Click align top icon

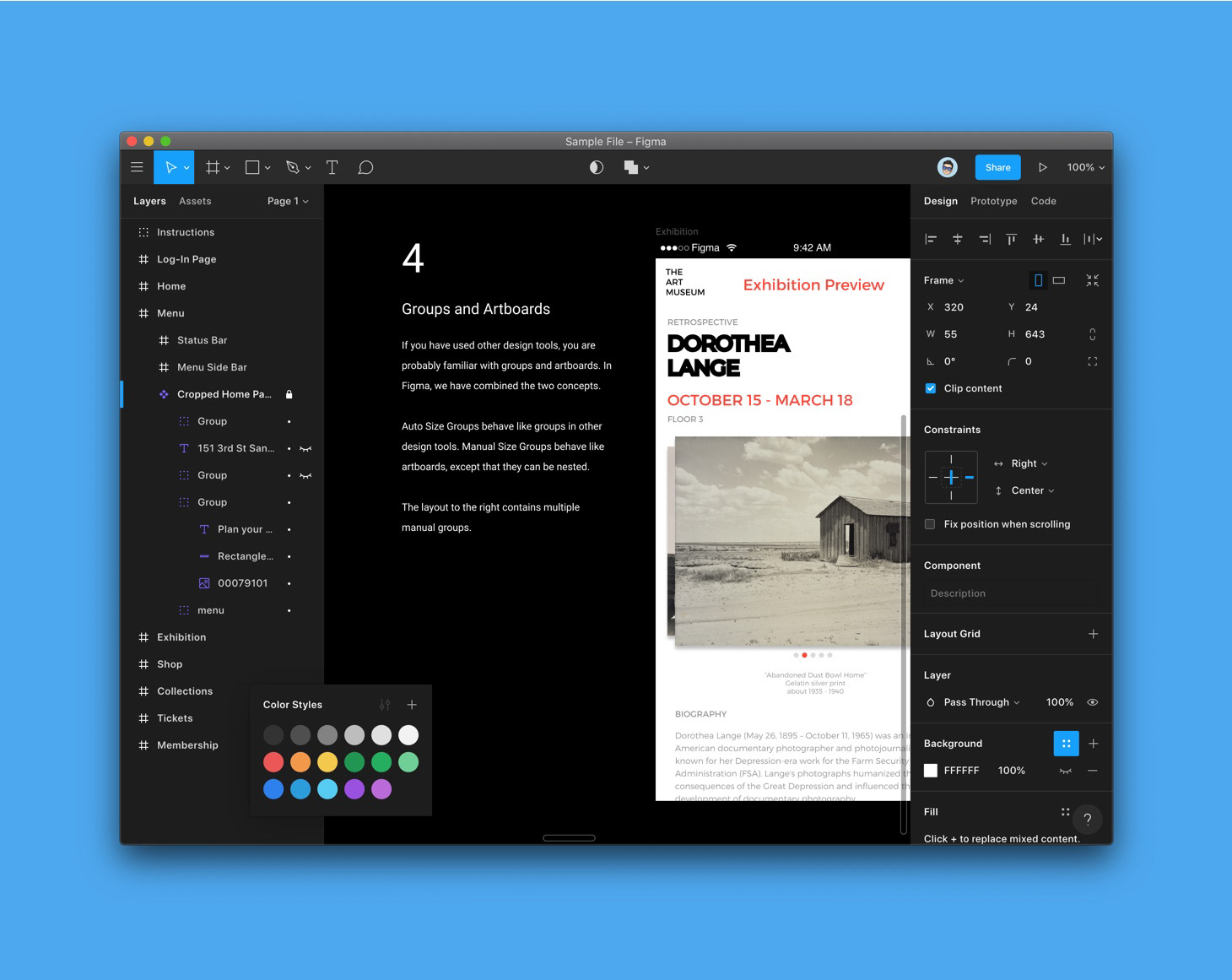coord(1011,239)
